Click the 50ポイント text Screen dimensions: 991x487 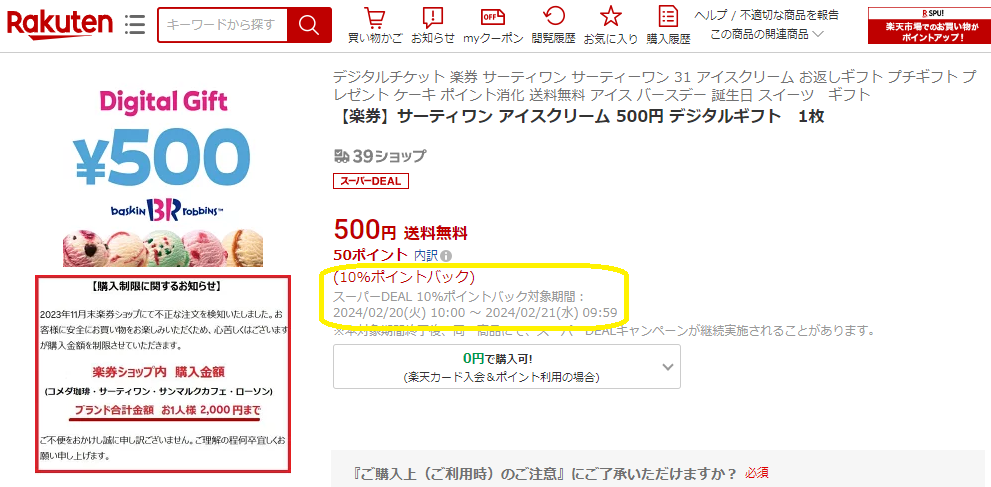tap(371, 255)
